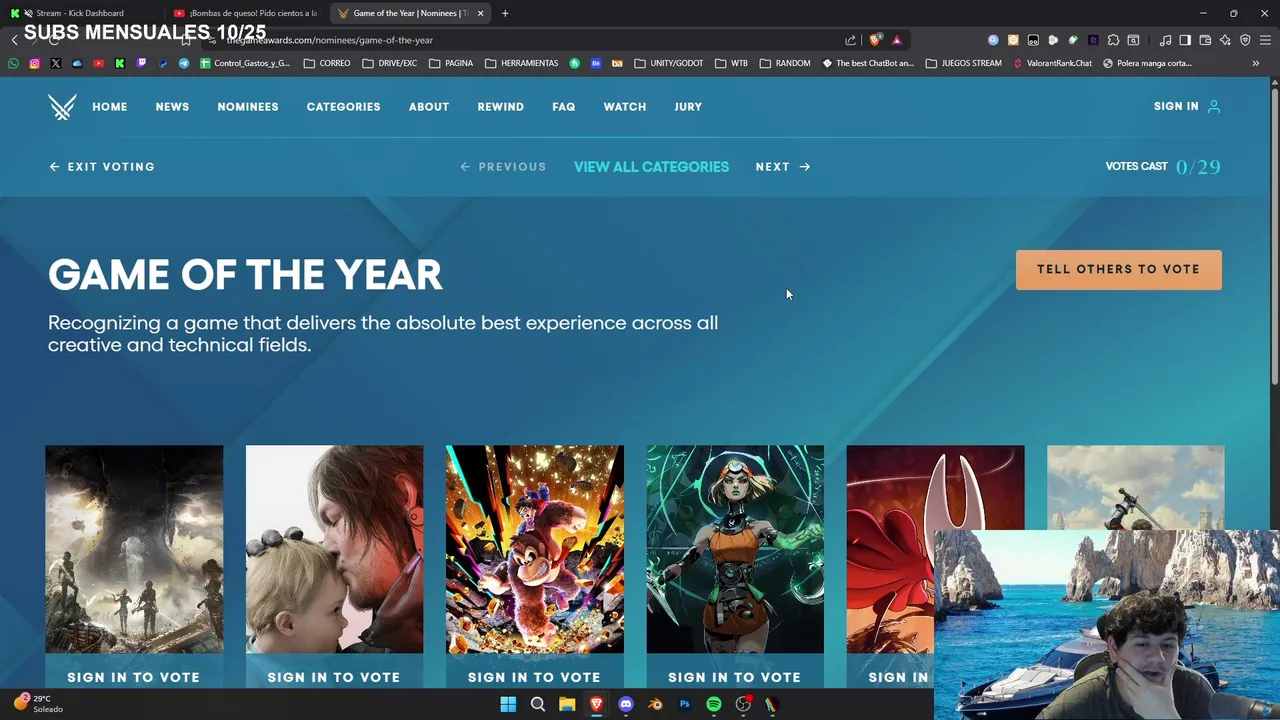Click the Brave Rewards triangle icon

coord(897,40)
